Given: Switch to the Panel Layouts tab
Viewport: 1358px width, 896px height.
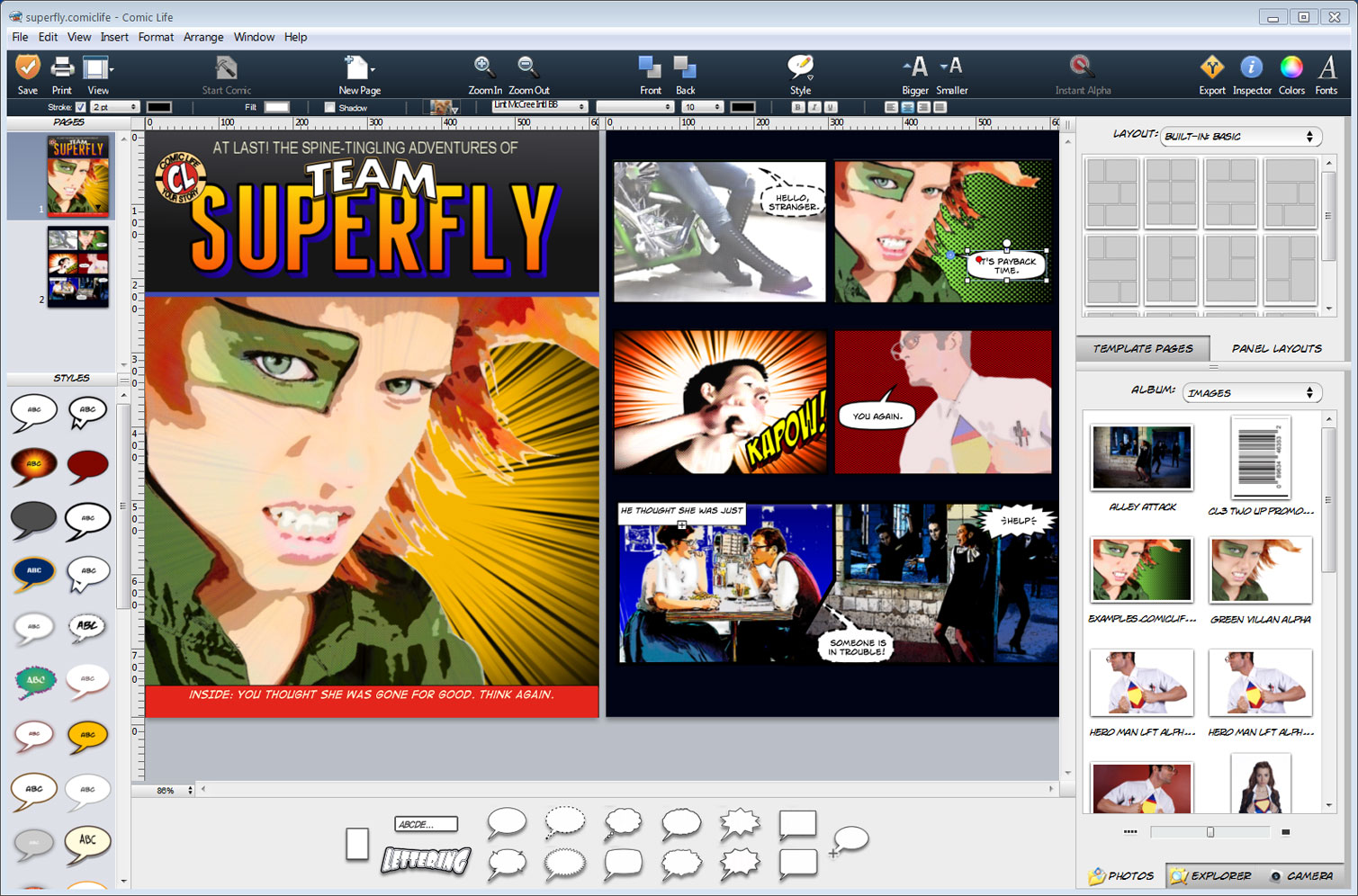Looking at the screenshot, I should click(1276, 348).
